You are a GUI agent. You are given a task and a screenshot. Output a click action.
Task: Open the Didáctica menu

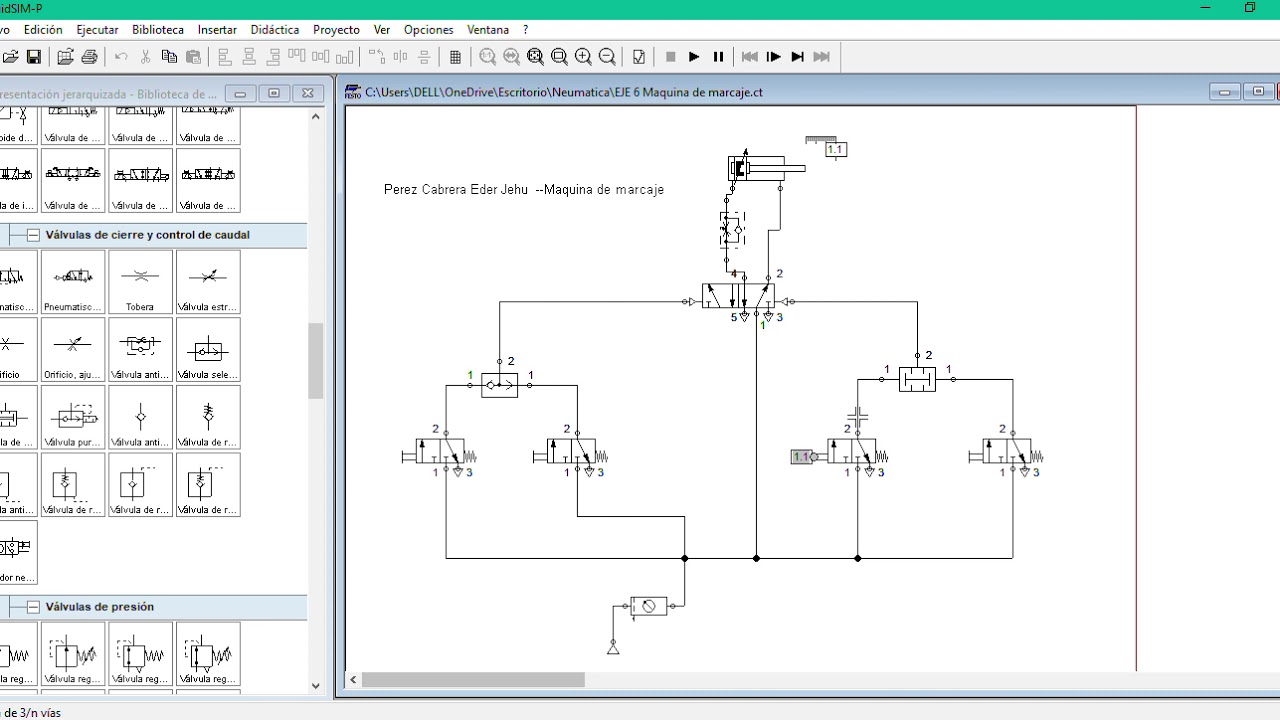[275, 30]
